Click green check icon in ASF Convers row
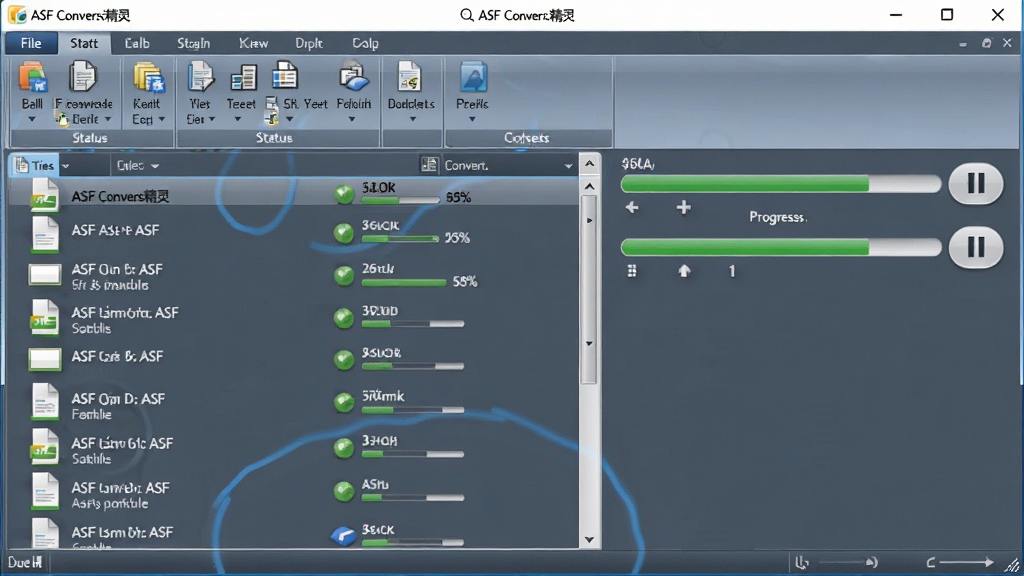Screen dimensions: 1024x576 point(344,194)
